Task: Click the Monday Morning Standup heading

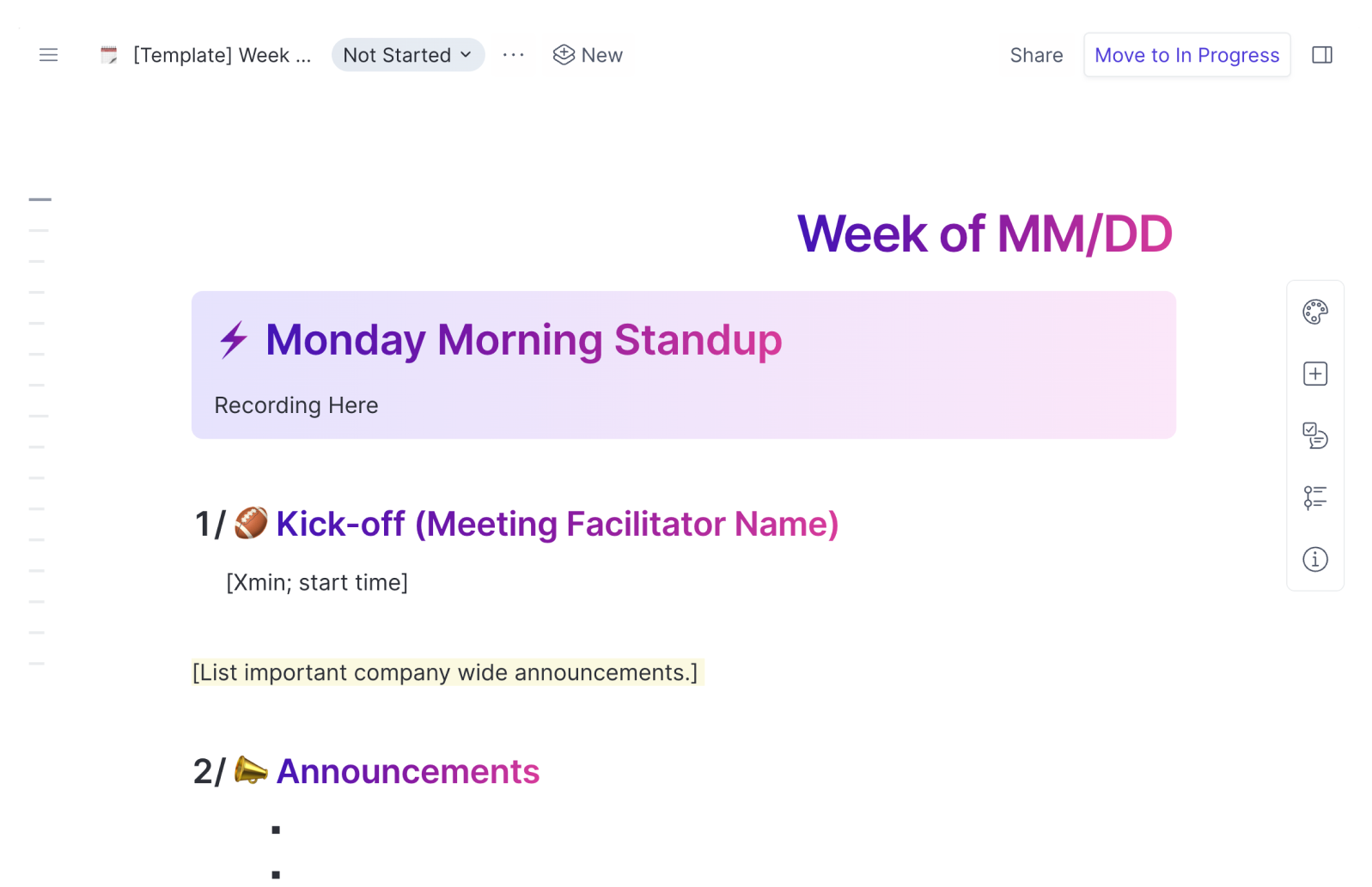Action: (x=523, y=340)
